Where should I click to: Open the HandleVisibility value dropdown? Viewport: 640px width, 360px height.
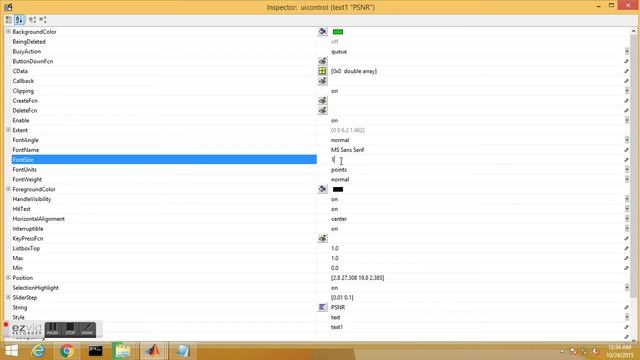coord(627,199)
